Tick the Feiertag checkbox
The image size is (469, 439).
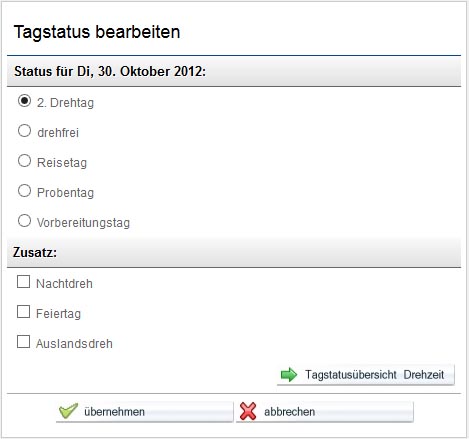(x=23, y=312)
